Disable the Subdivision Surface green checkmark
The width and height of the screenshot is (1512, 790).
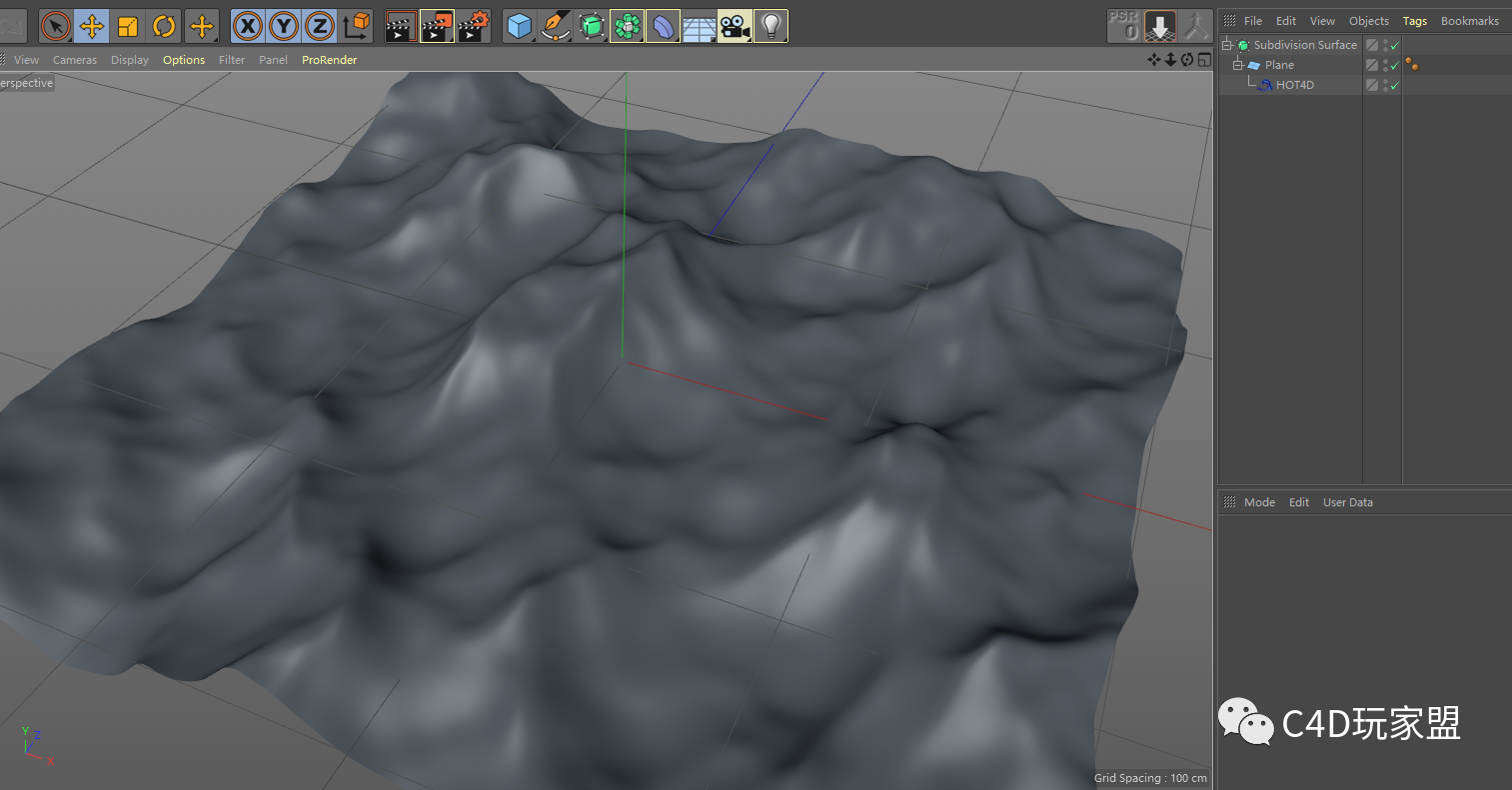1395,46
